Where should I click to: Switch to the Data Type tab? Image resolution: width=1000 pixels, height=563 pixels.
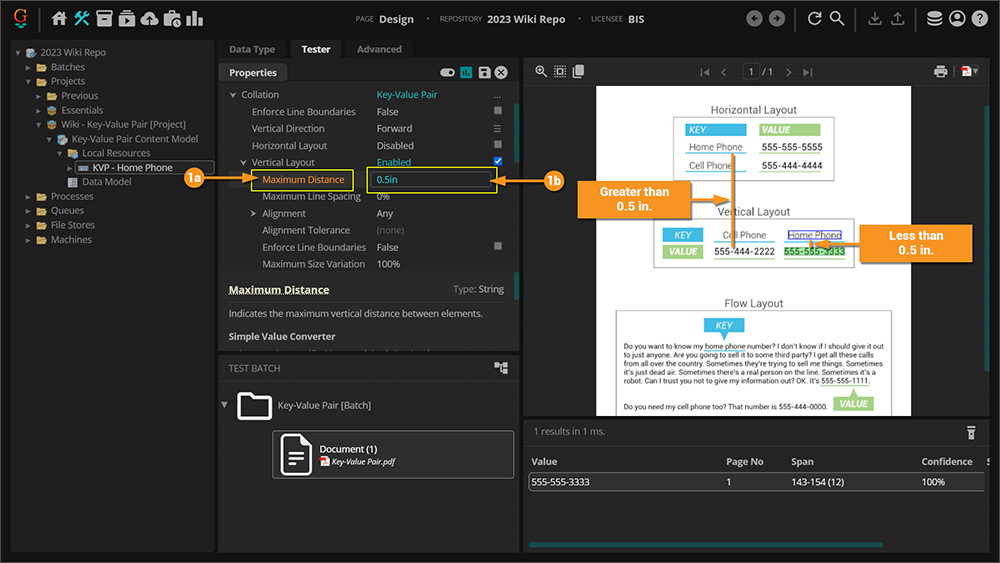pos(251,49)
